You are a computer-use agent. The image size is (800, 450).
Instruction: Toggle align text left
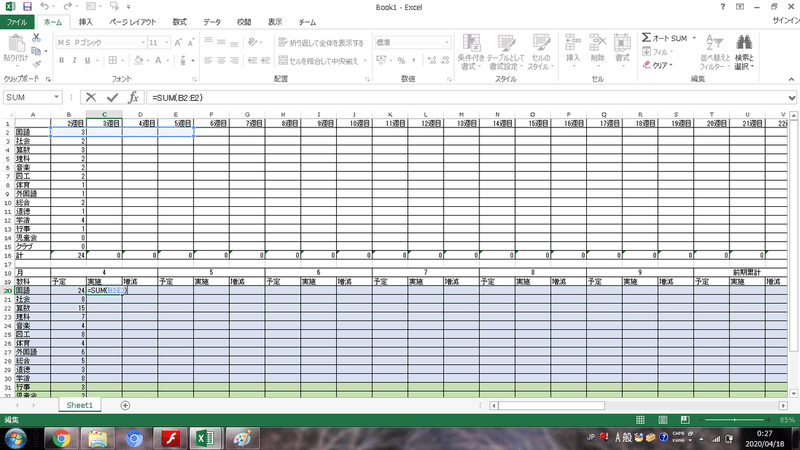pyautogui.click(x=208, y=61)
